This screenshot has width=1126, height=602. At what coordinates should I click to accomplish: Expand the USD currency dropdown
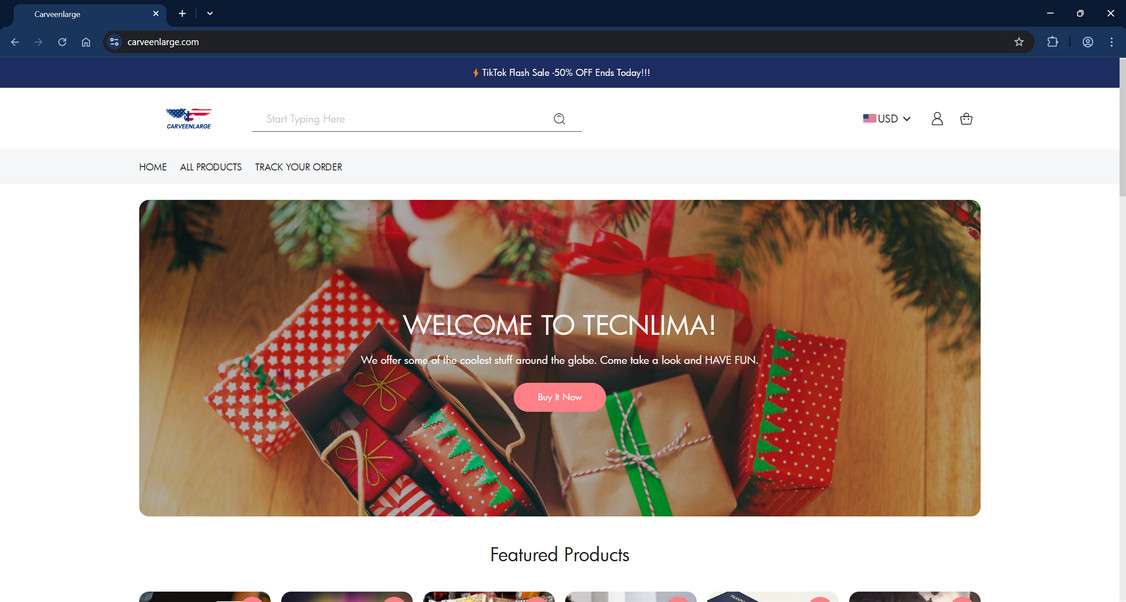(x=887, y=119)
